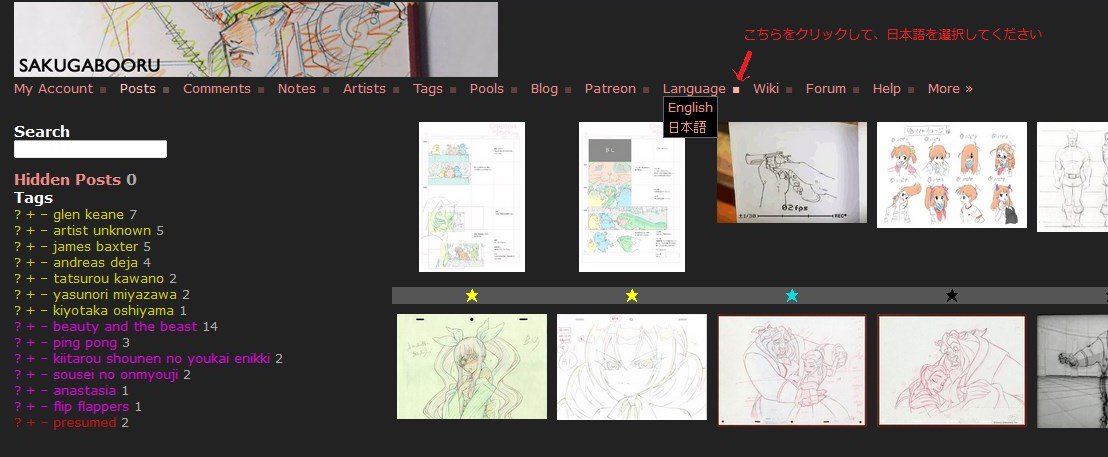
Task: Add beauty and the beast with +
Action: (30, 326)
